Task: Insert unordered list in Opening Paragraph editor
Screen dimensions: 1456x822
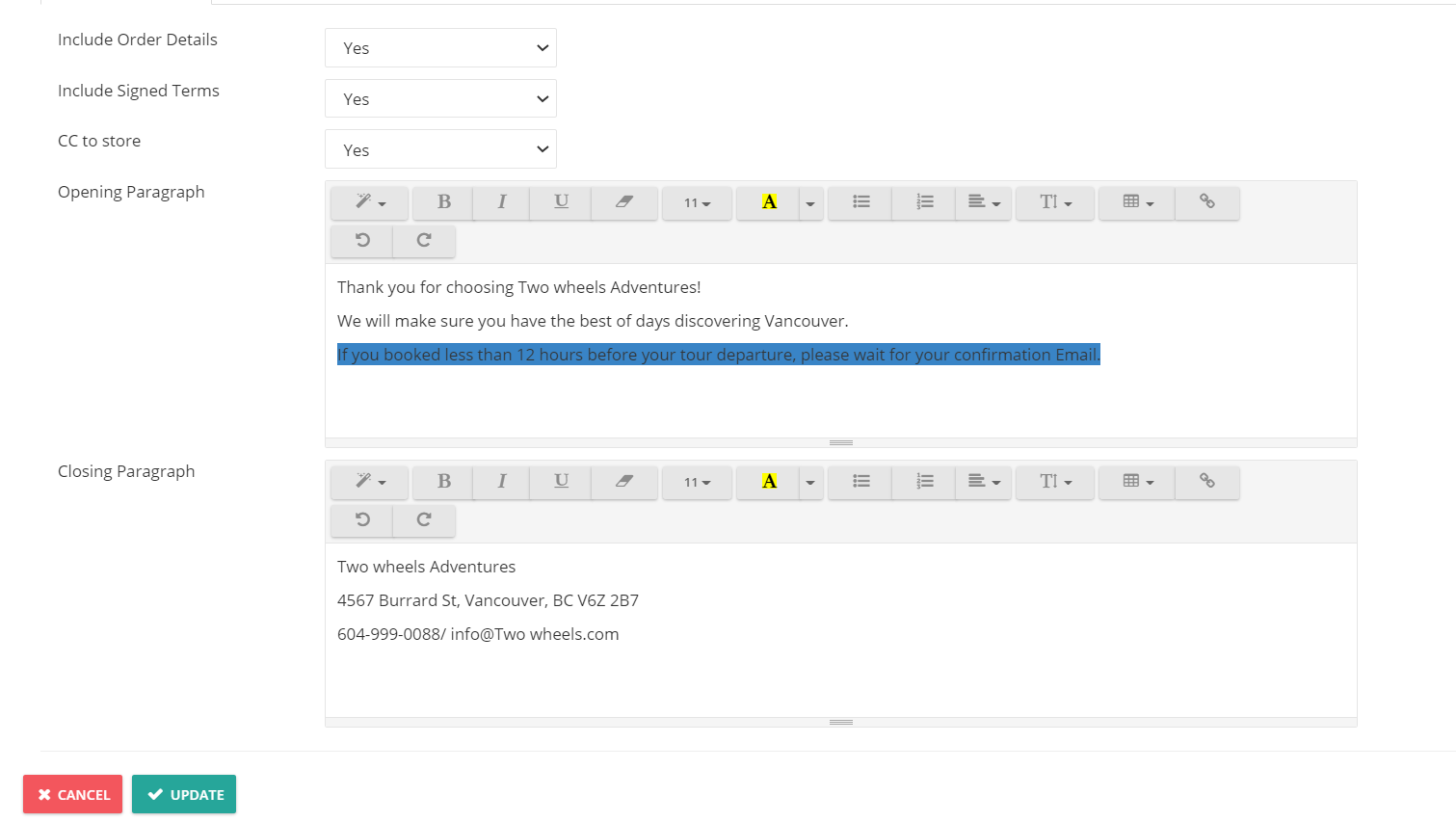Action: 860,202
